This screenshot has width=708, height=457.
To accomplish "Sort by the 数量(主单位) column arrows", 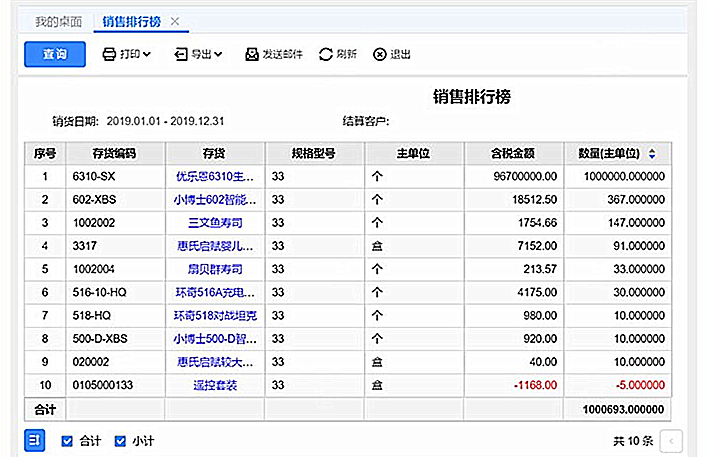I will click(652, 154).
